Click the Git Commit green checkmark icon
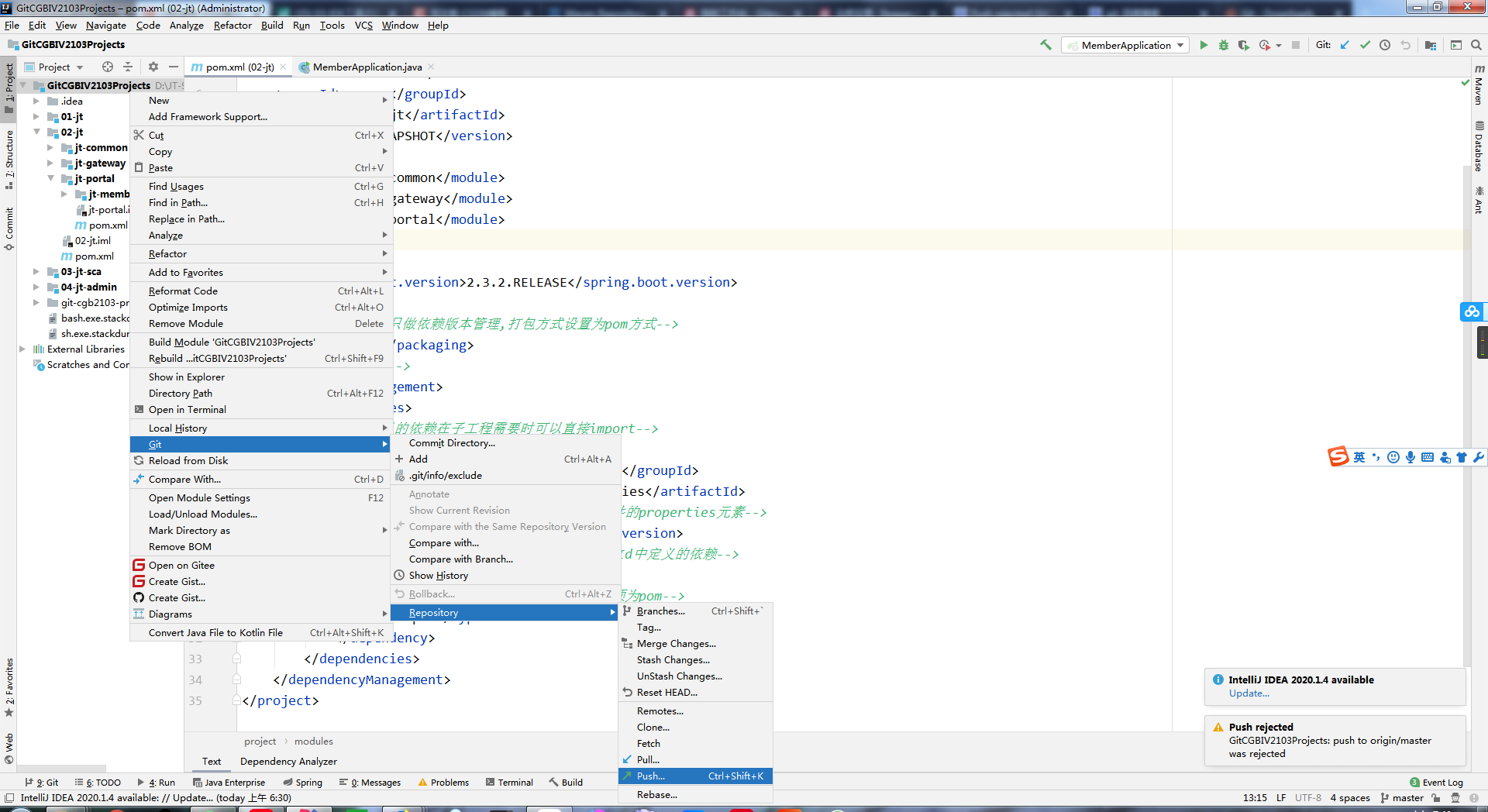Viewport: 1488px width, 812px height. point(1365,45)
